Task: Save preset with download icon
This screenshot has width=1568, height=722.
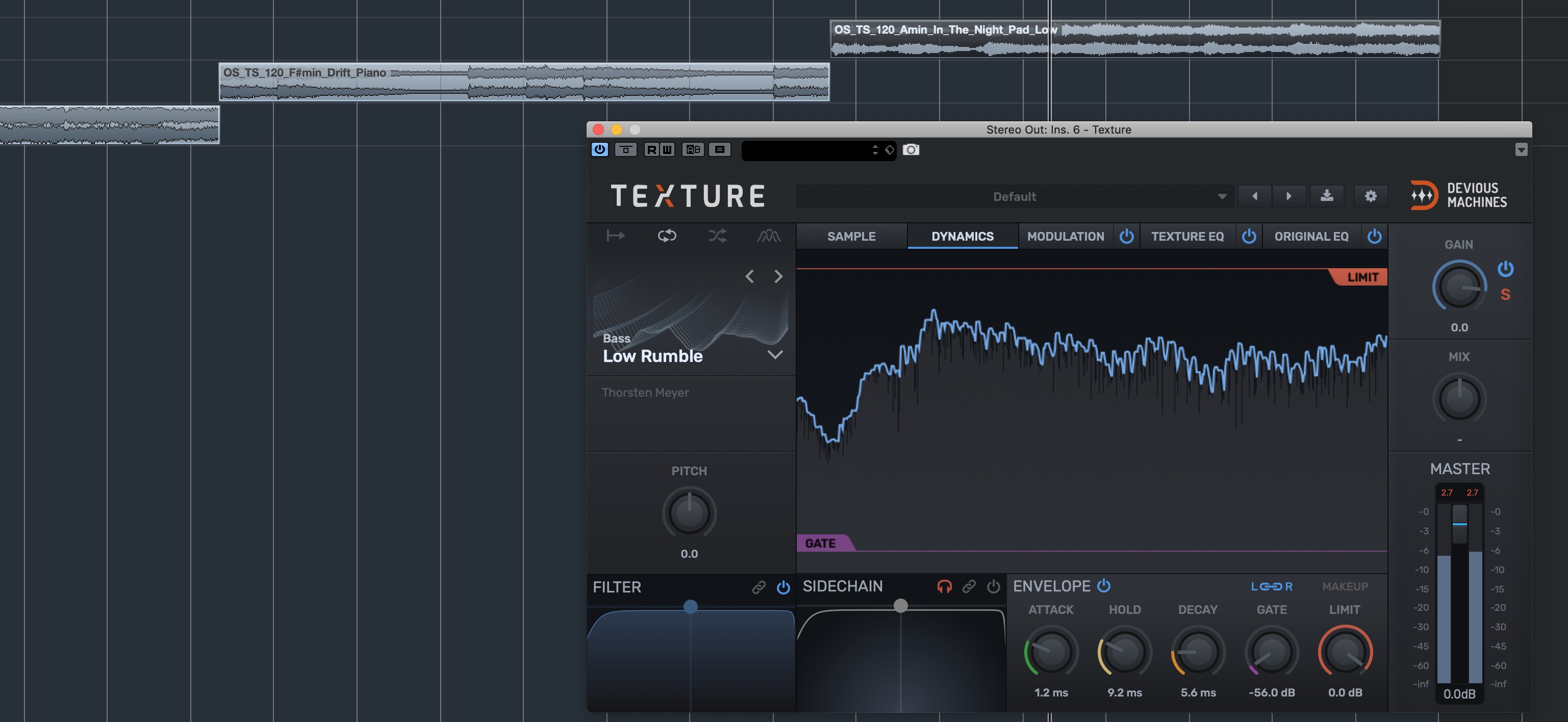Action: (1327, 196)
